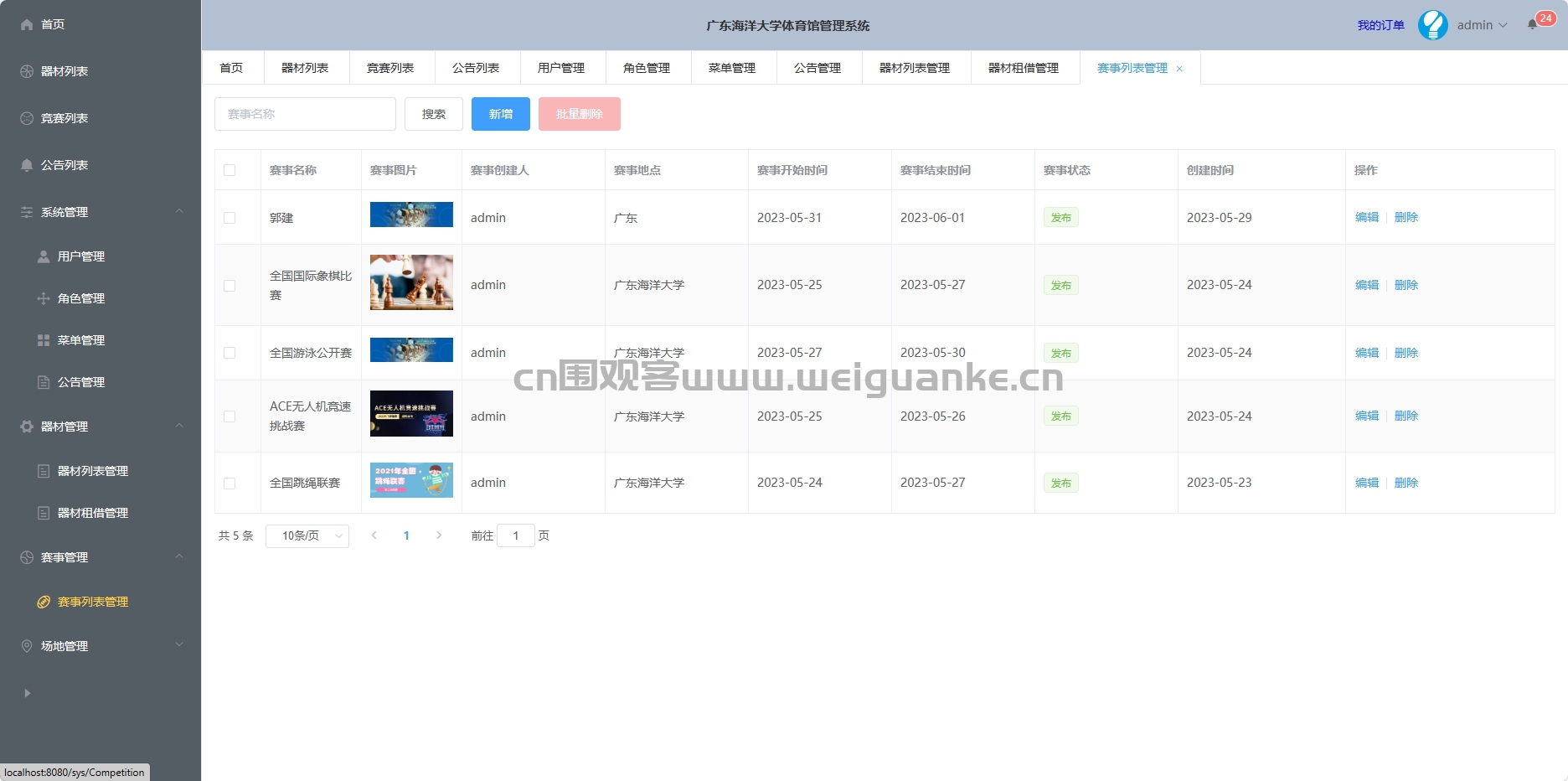Click the sidebar collapse arrow icon

tap(27, 693)
